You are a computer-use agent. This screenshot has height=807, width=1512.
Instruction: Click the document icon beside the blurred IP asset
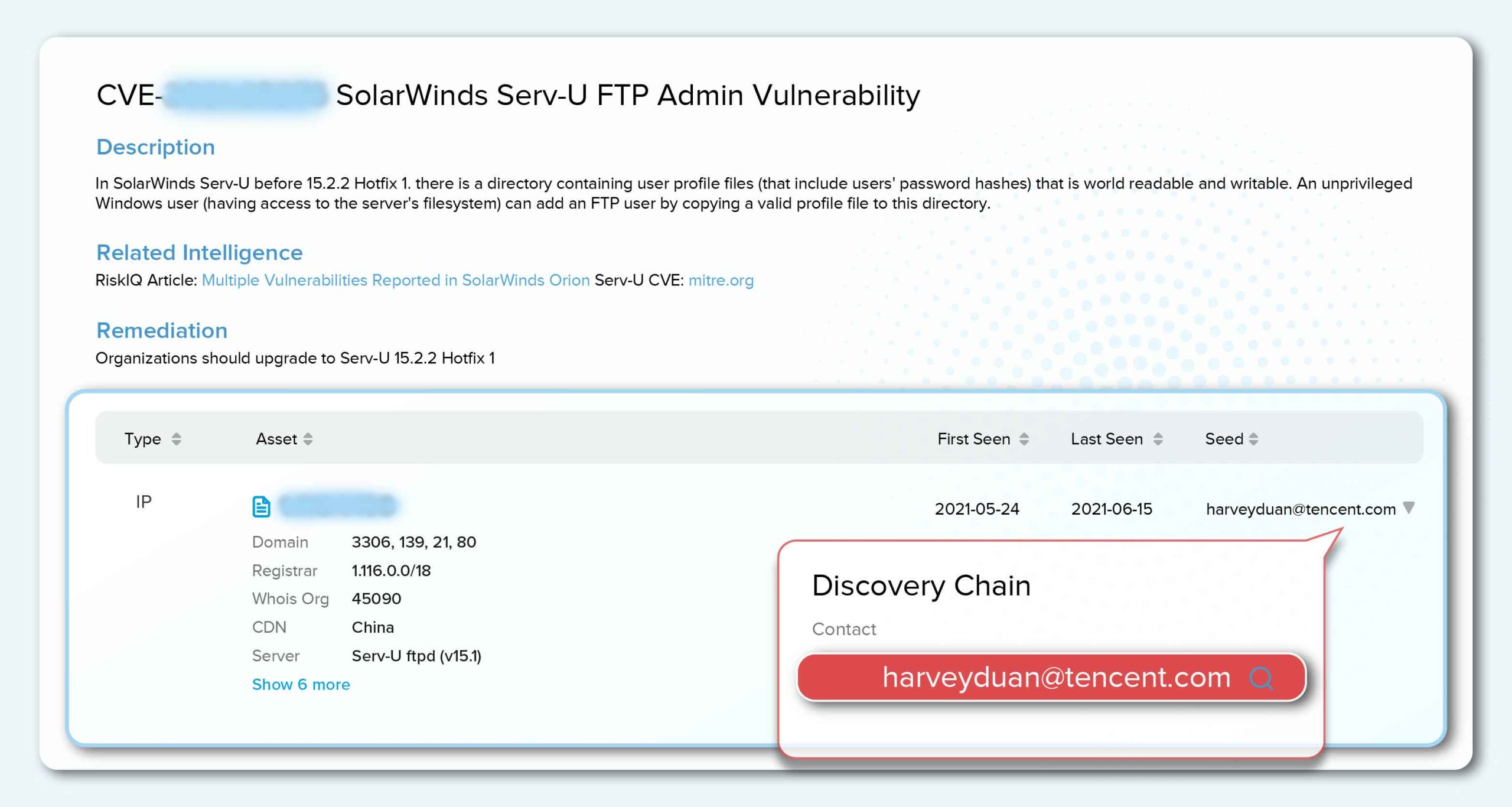[x=261, y=506]
